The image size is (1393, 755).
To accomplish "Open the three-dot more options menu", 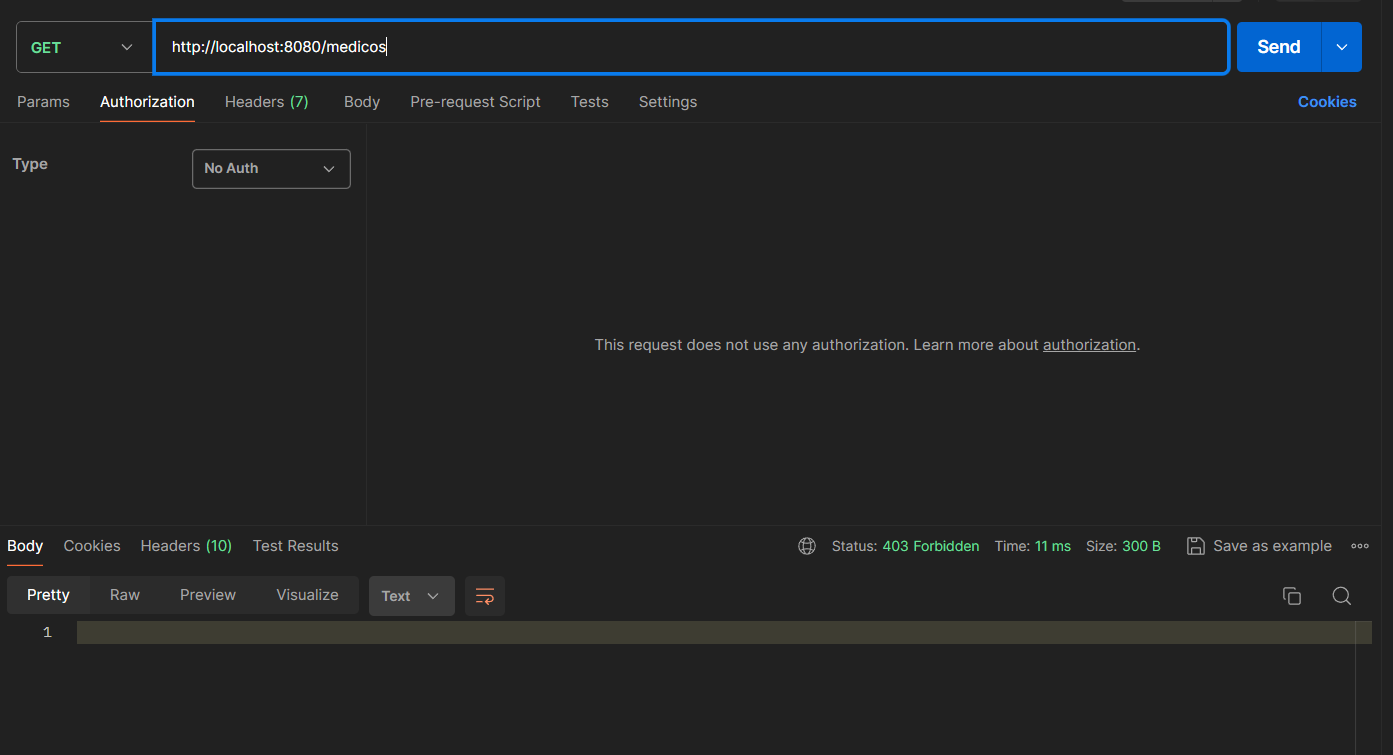I will [x=1360, y=546].
